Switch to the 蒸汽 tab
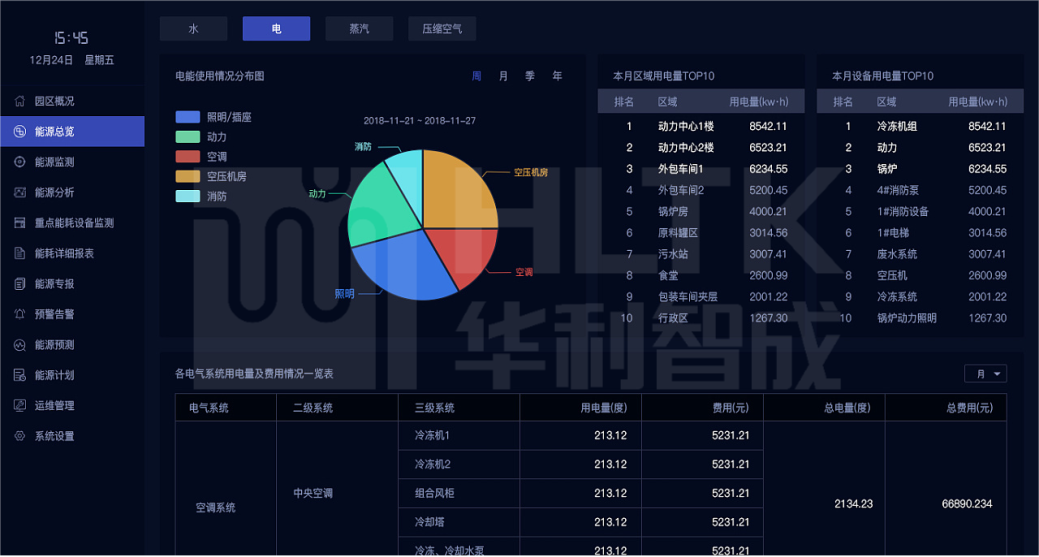 [x=359, y=29]
